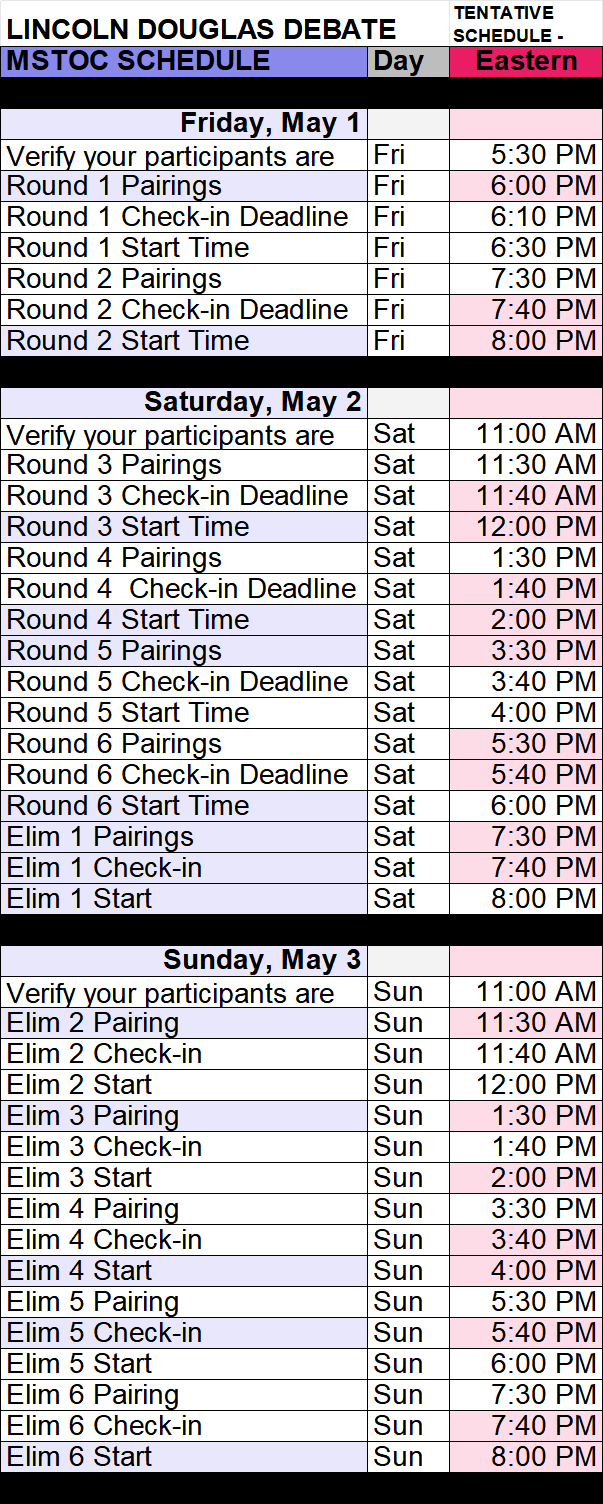Image resolution: width=603 pixels, height=1504 pixels.
Task: Select the Round 6 Pairings cell
Action: pyautogui.click(x=184, y=744)
